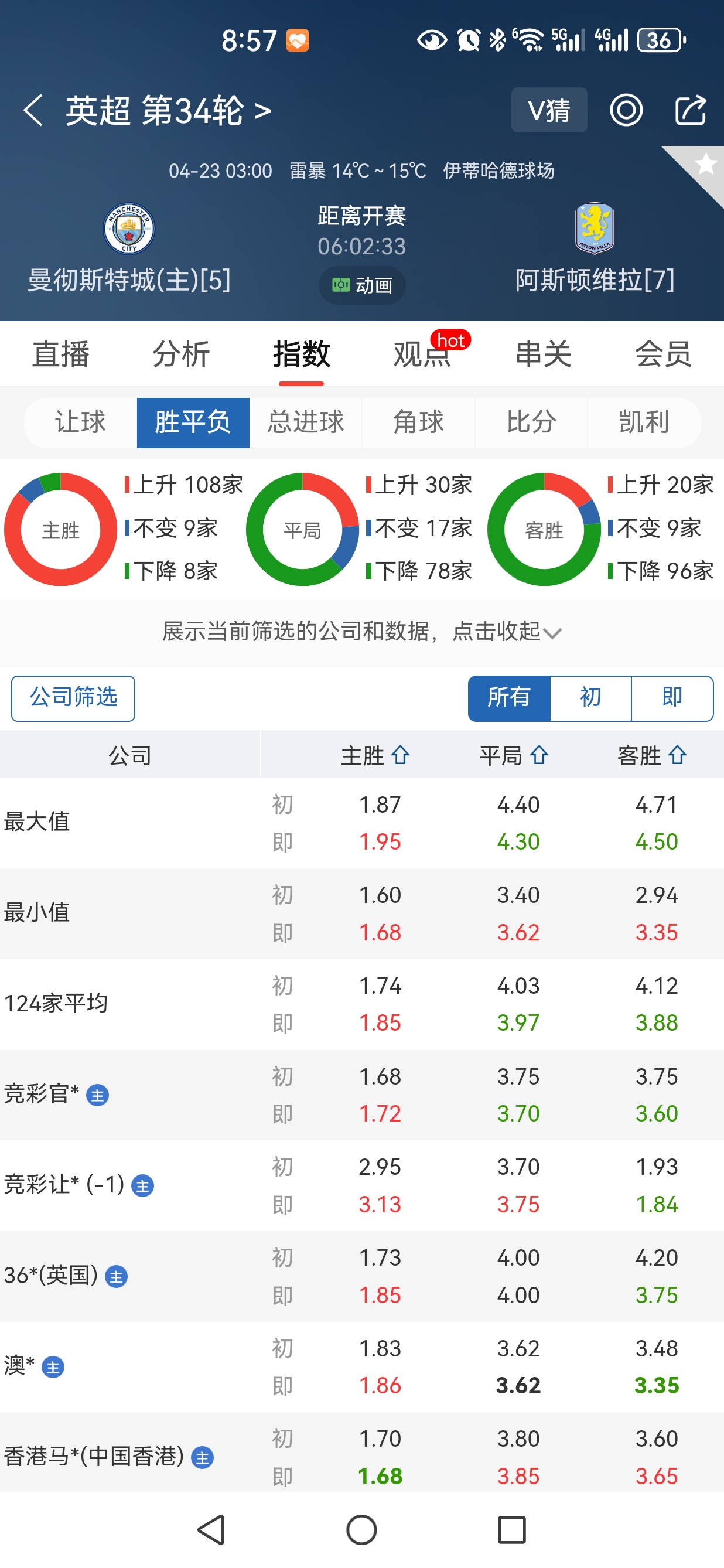Switch to 观点 tab

click(422, 354)
